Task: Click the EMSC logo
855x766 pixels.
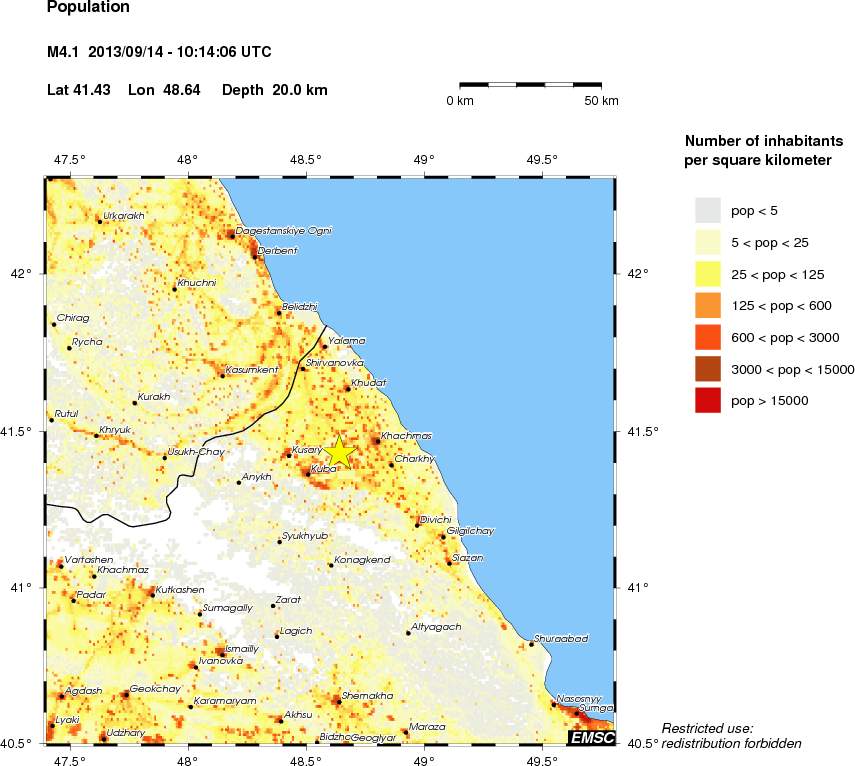Action: tap(594, 739)
